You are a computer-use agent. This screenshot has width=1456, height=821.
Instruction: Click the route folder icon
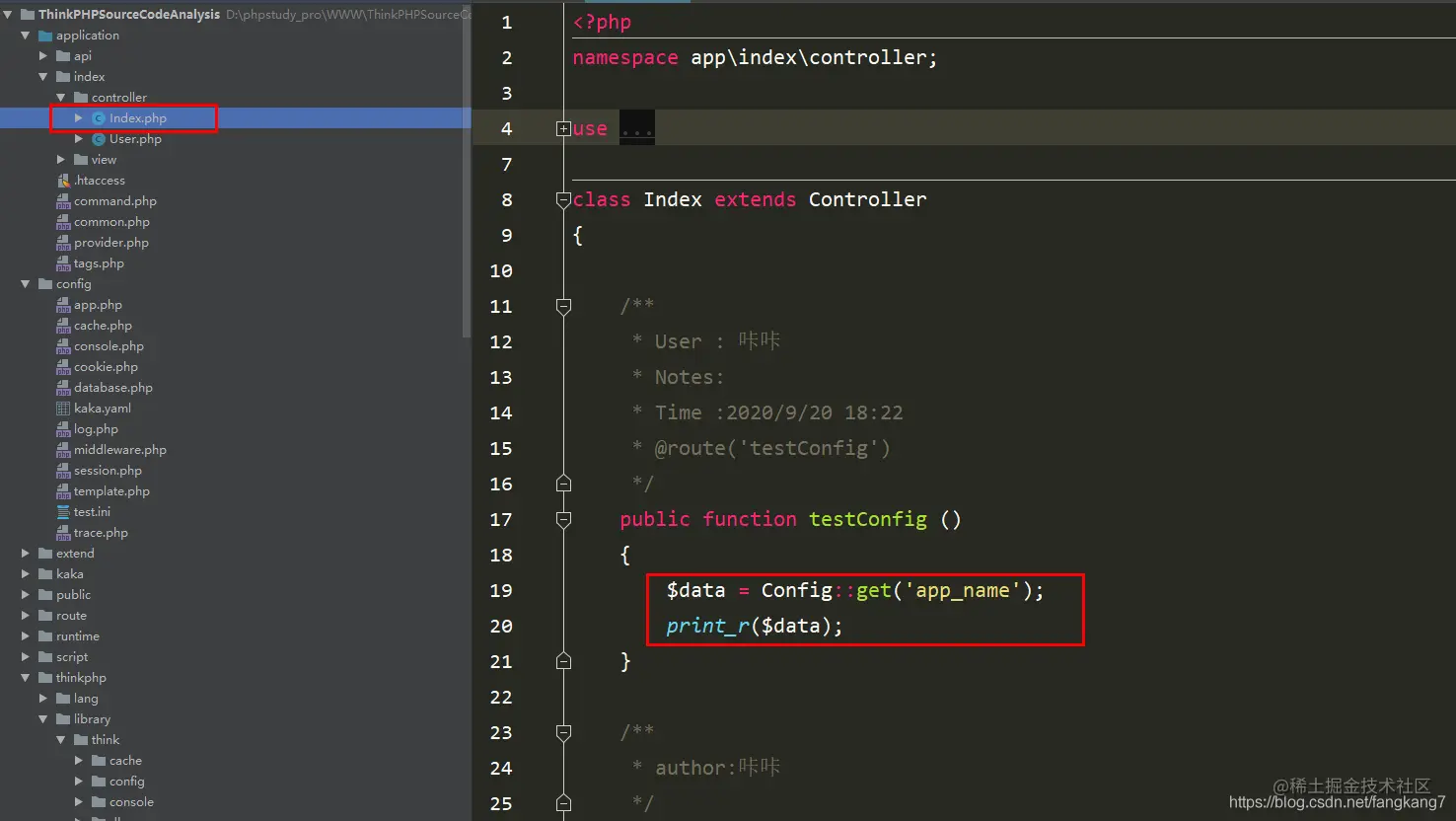click(x=45, y=615)
